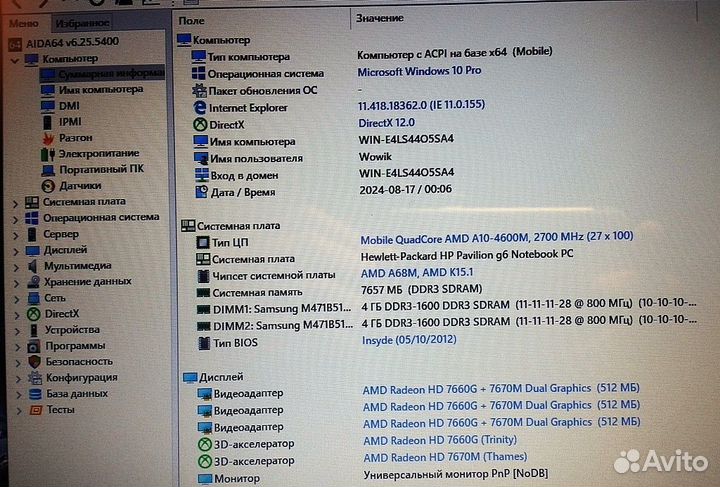Click the Устройства icon in the tree
Screen dimensions: 720x487
point(34,330)
